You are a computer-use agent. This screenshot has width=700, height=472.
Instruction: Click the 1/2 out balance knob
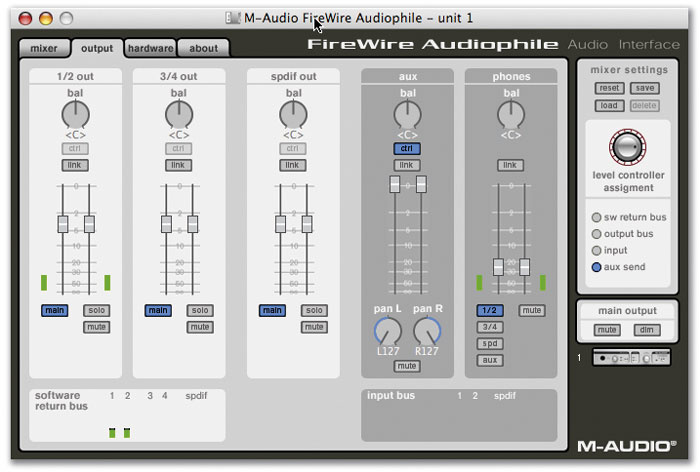point(75,114)
